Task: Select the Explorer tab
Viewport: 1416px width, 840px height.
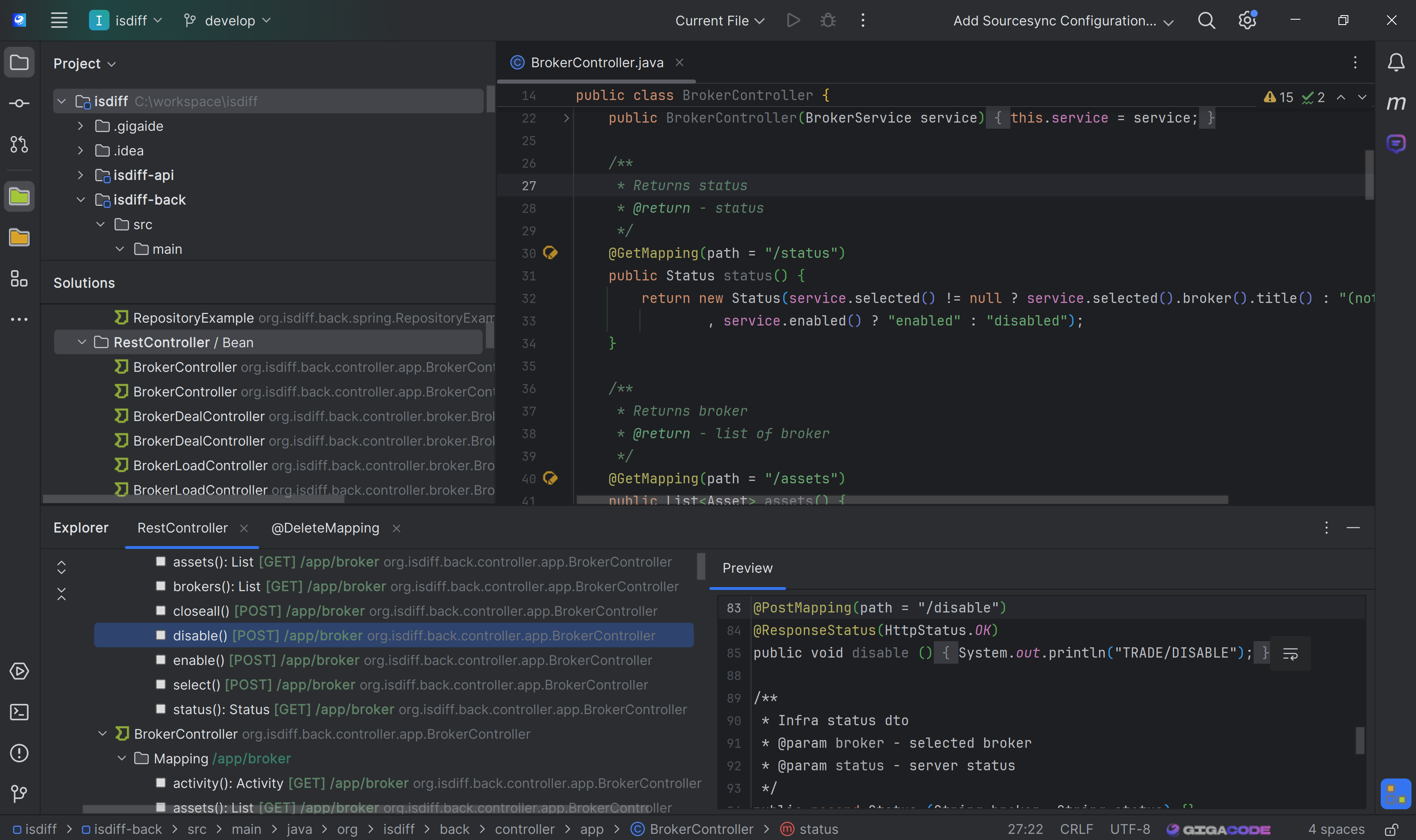Action: click(81, 528)
